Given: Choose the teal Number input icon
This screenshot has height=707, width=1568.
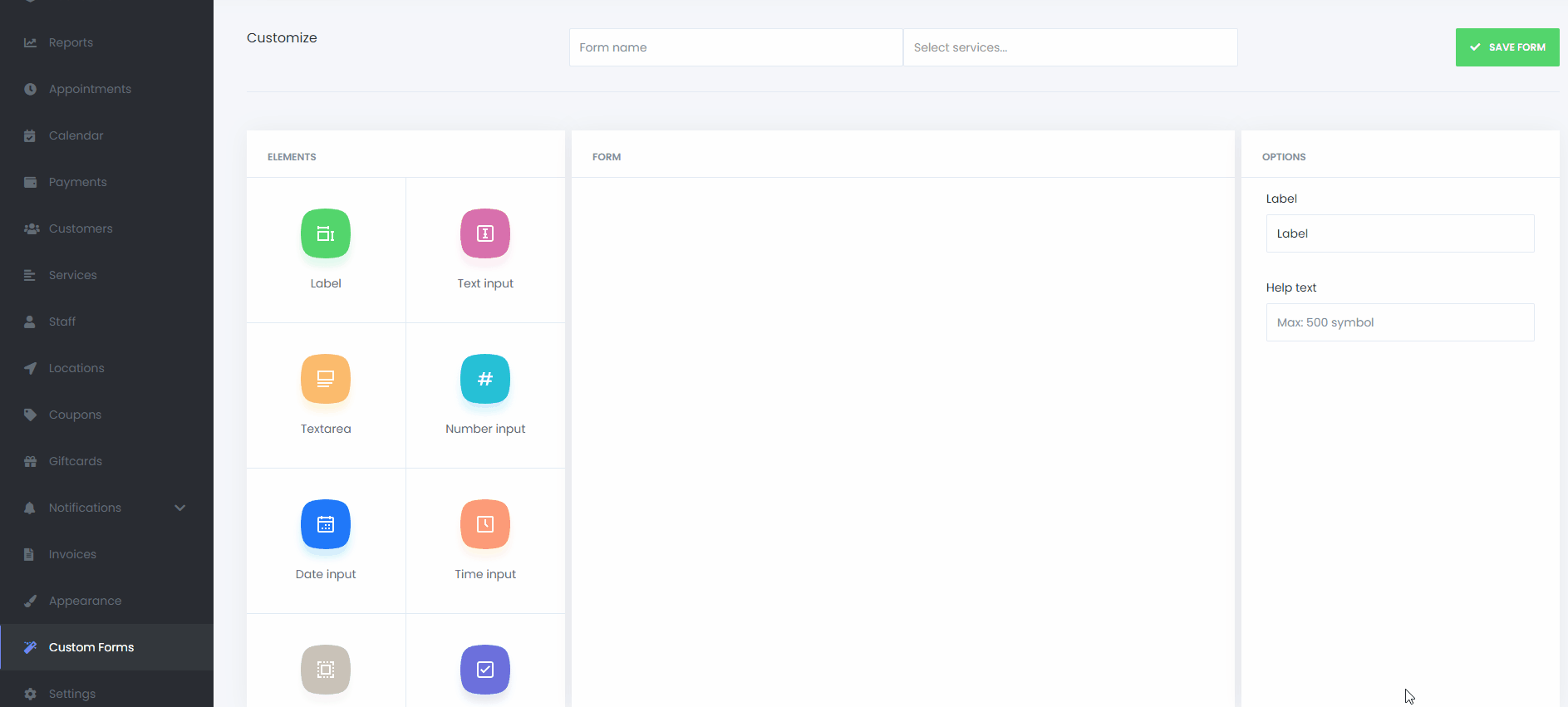Looking at the screenshot, I should [485, 379].
